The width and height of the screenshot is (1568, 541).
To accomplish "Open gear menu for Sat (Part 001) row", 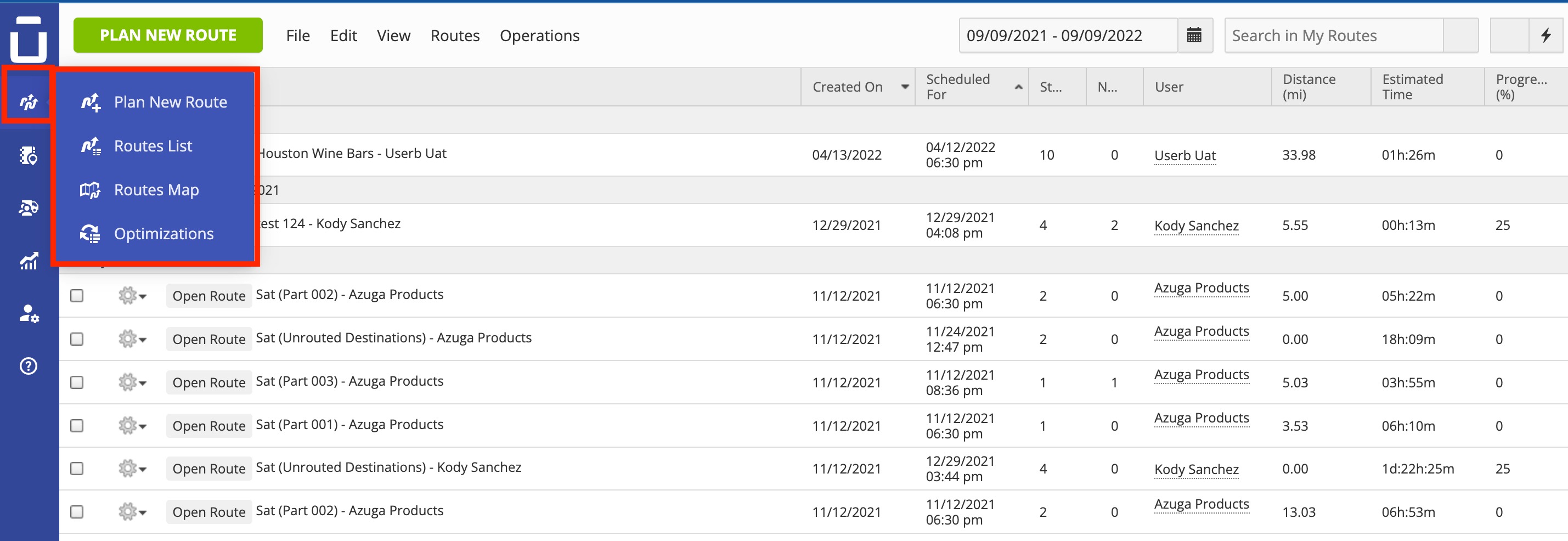I will point(132,425).
